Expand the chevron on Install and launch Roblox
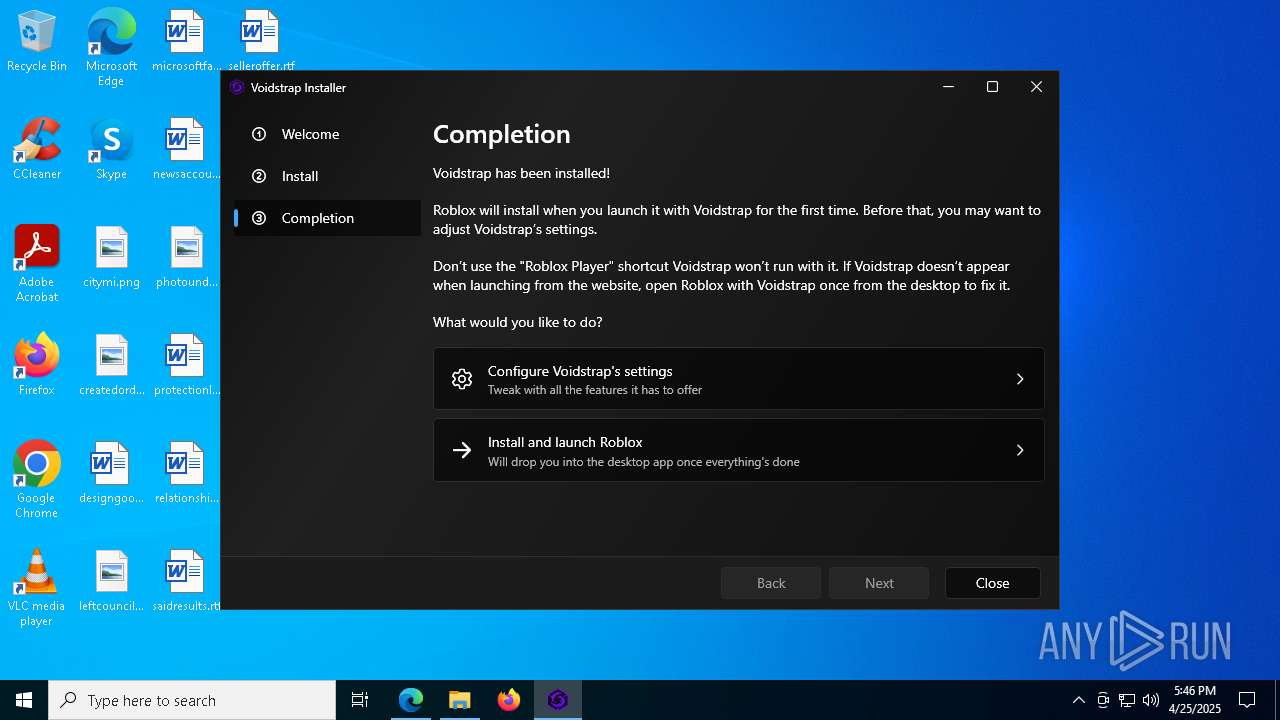The image size is (1280, 720). click(1020, 451)
